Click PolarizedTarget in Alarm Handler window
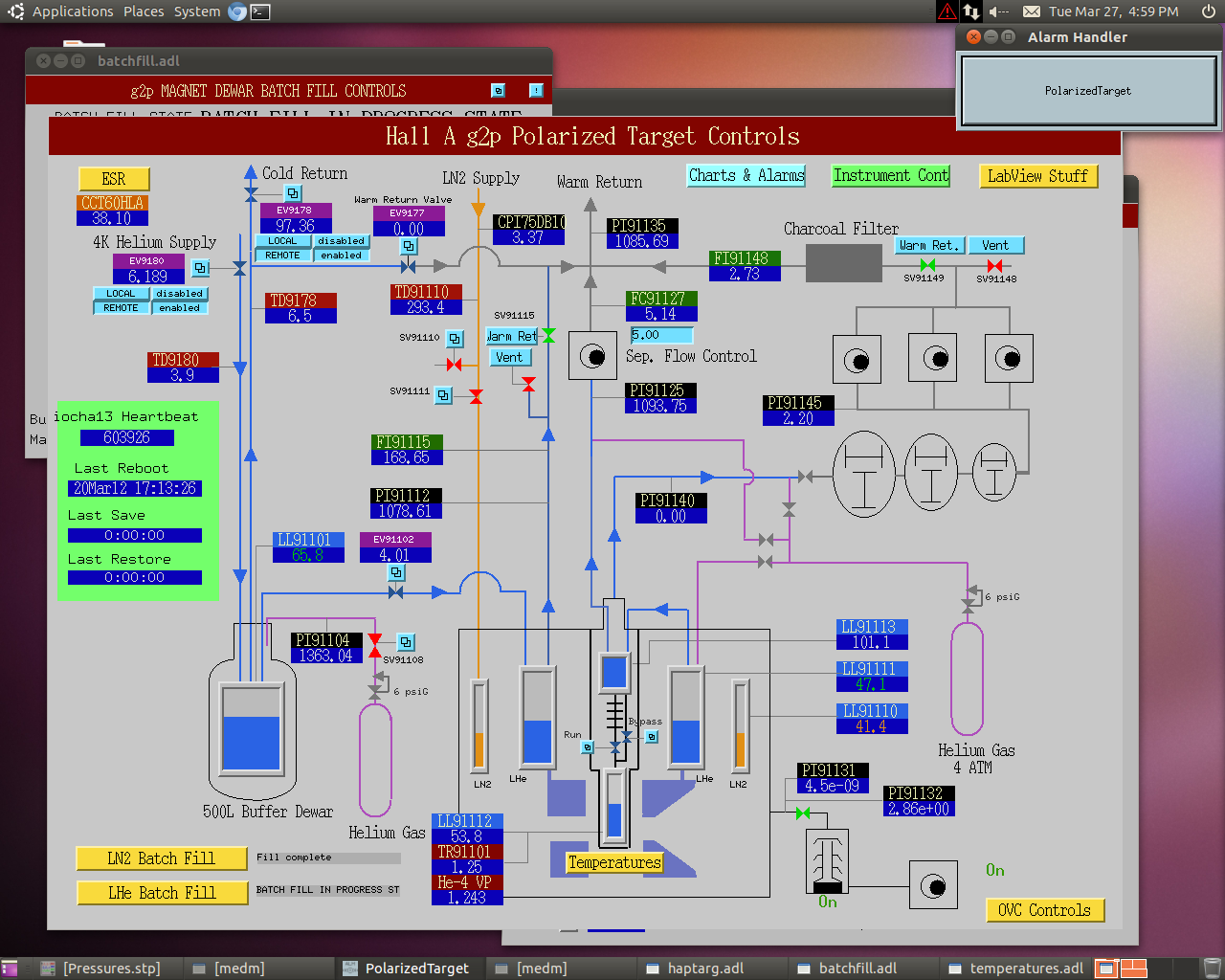Image resolution: width=1225 pixels, height=980 pixels. pyautogui.click(x=1088, y=91)
